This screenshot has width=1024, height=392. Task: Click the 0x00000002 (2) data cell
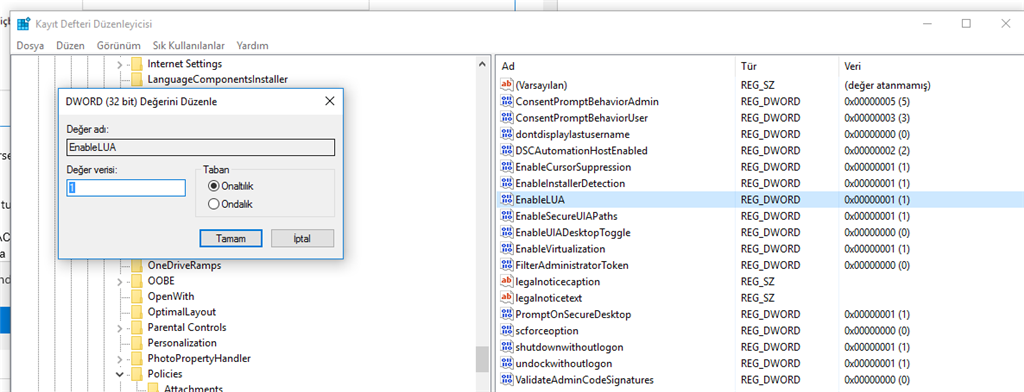tap(876, 150)
